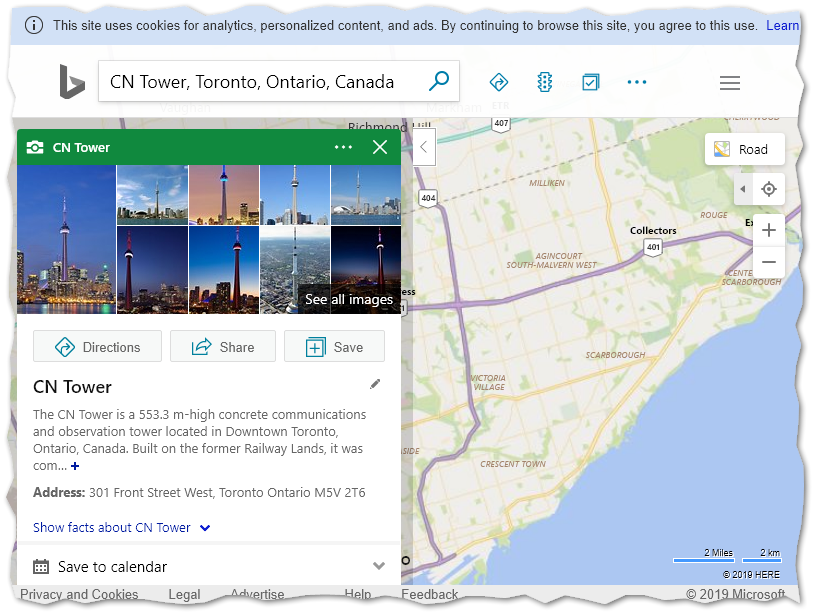Open My Places checklist icon

click(590, 82)
